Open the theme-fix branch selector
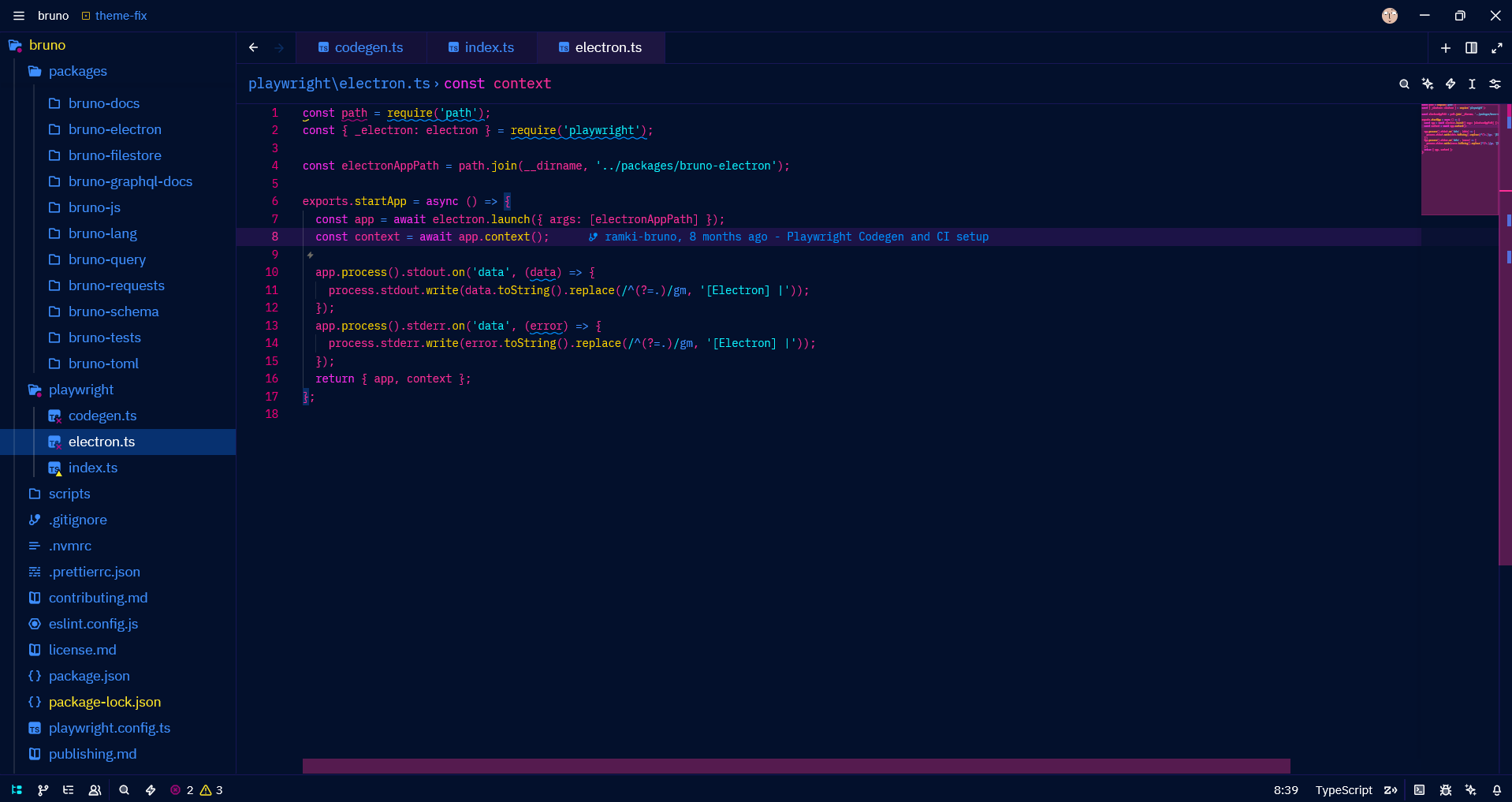This screenshot has height=802, width=1512. point(114,16)
